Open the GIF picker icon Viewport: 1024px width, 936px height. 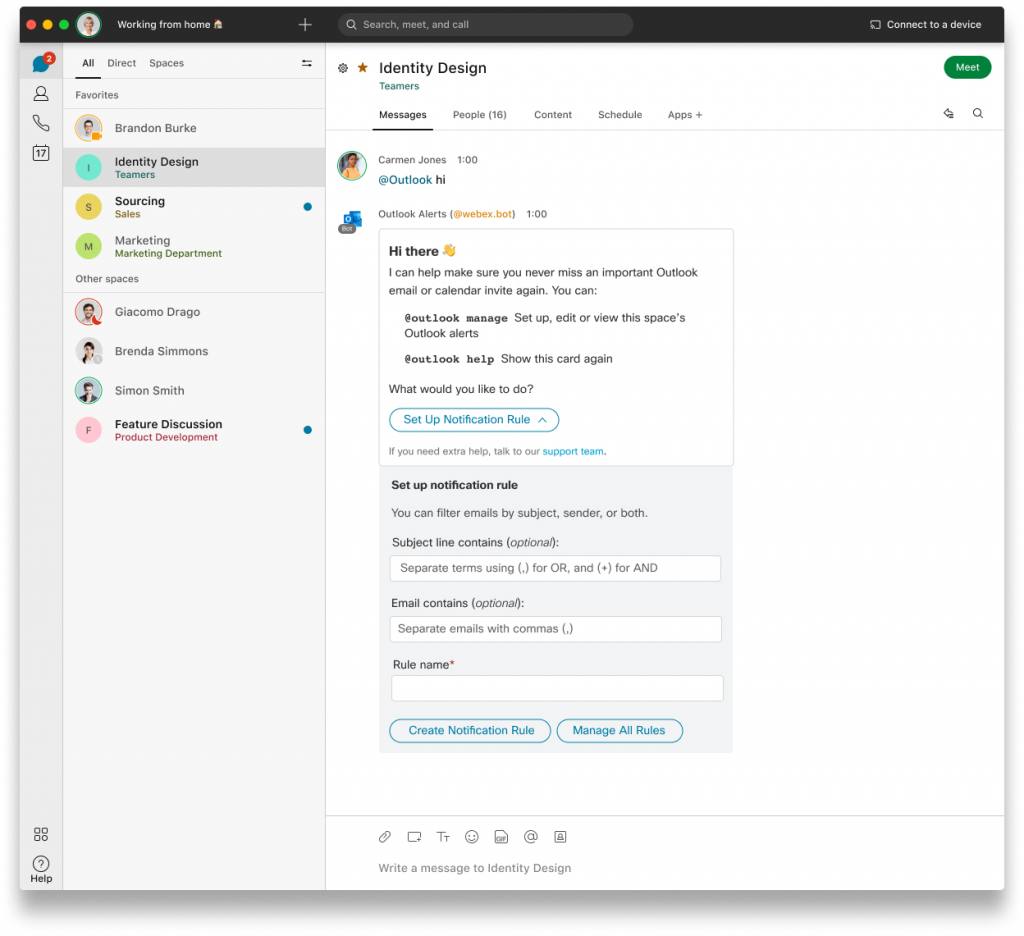(500, 837)
